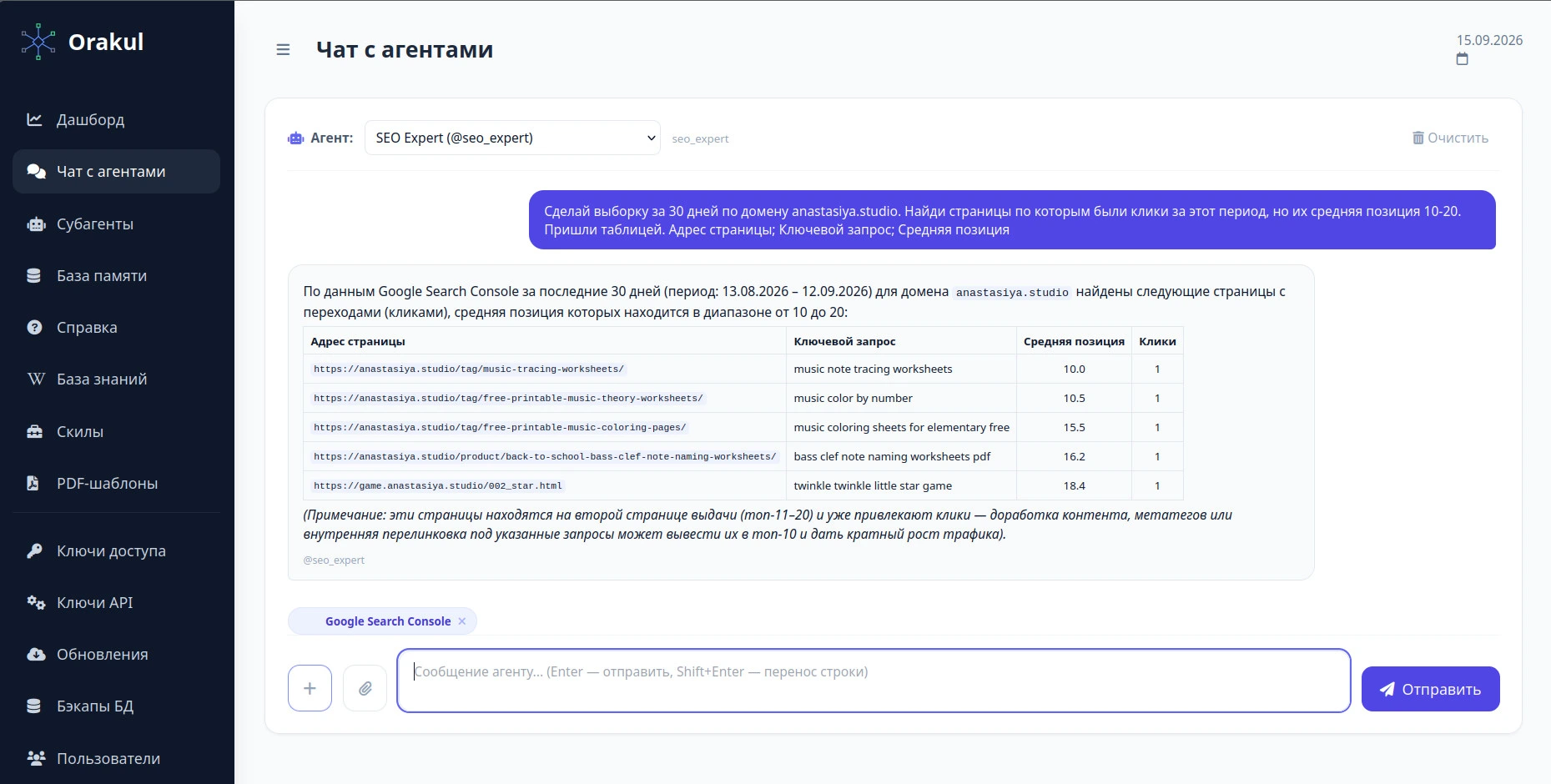Click the Пользователи users icon
1551x784 pixels.
point(36,758)
